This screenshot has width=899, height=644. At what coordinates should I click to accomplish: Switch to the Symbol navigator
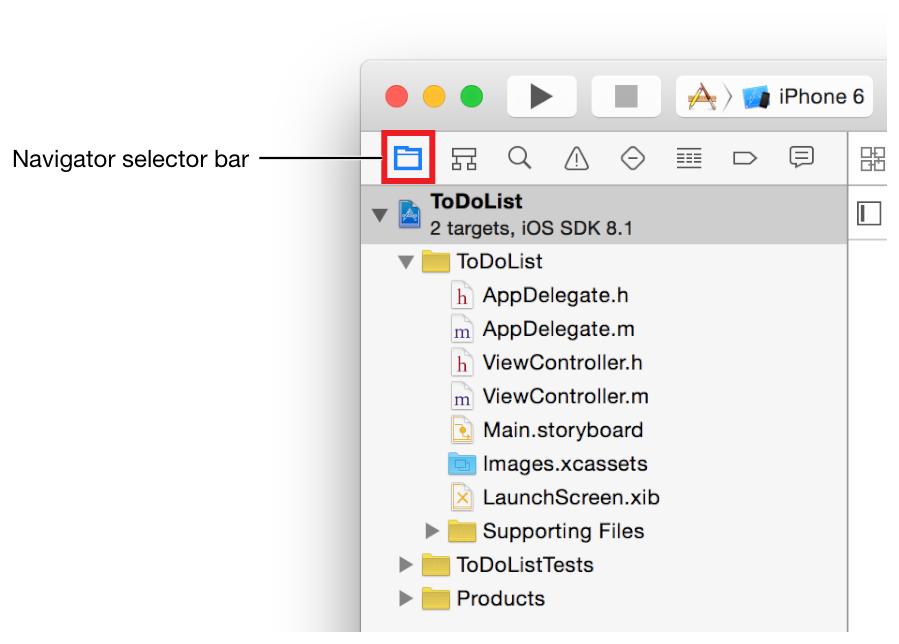tap(464, 158)
